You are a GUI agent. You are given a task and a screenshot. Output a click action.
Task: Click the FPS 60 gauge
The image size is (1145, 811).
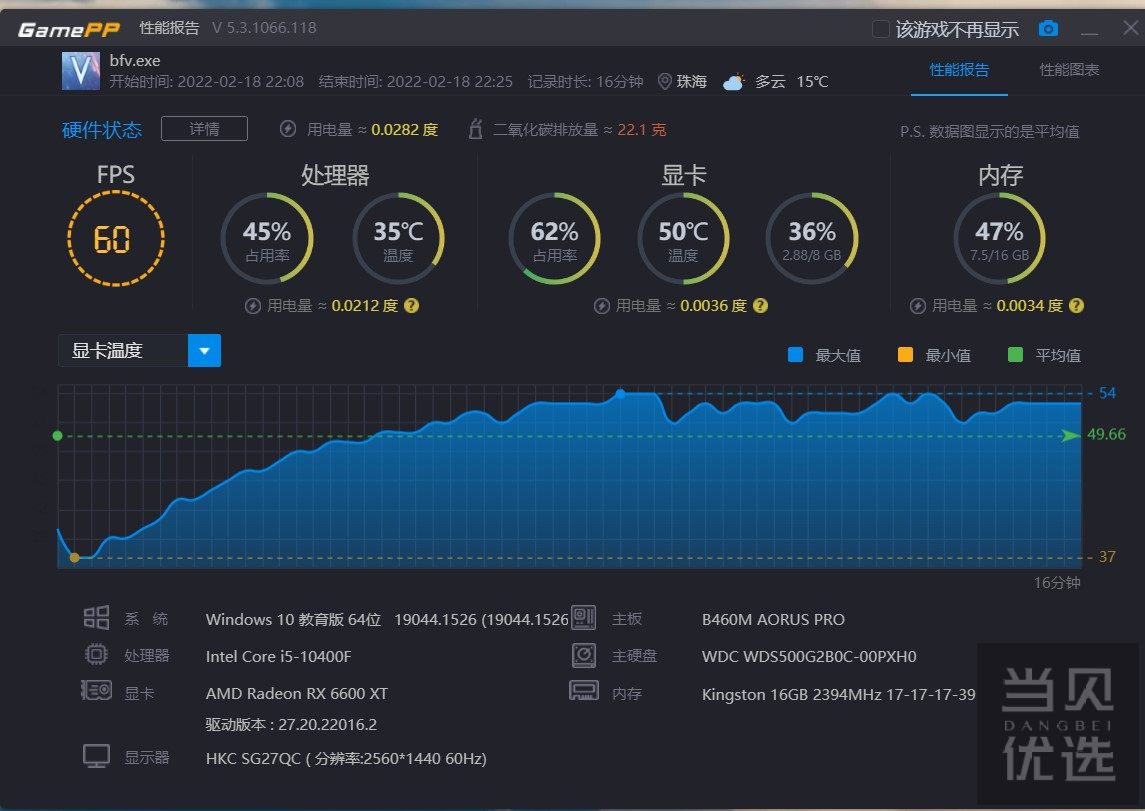115,239
